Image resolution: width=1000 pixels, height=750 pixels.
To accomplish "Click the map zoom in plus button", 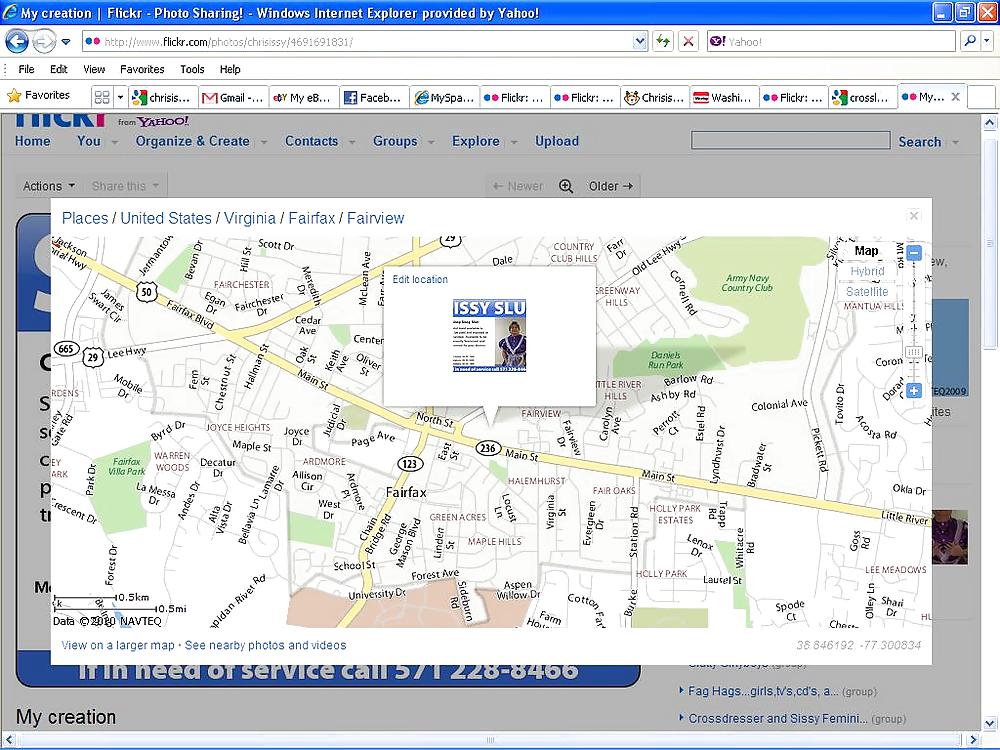I will tap(914, 391).
